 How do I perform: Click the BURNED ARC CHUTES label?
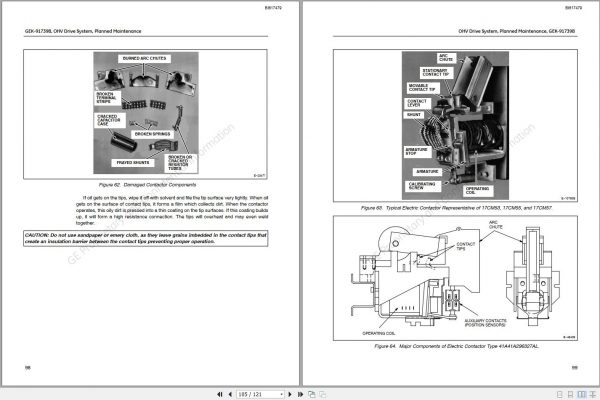144,59
